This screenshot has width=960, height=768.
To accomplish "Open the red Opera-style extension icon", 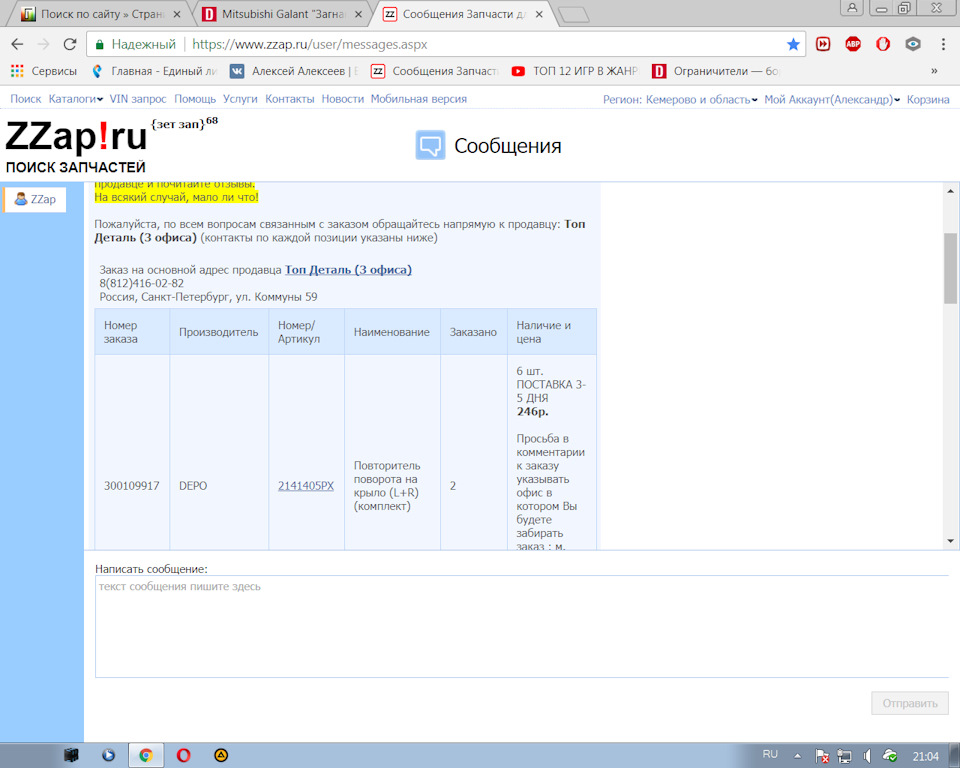I will tap(883, 44).
